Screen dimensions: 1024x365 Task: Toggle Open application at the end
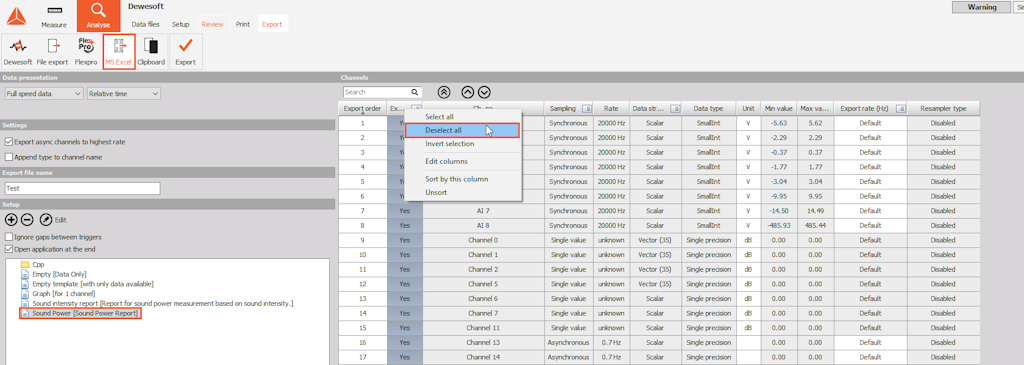[x=8, y=249]
